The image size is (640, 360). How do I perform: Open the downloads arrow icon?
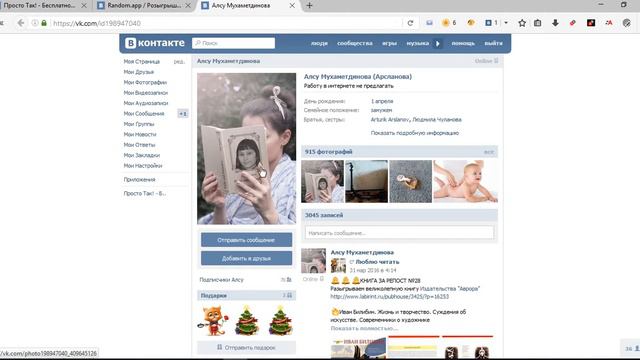click(555, 23)
